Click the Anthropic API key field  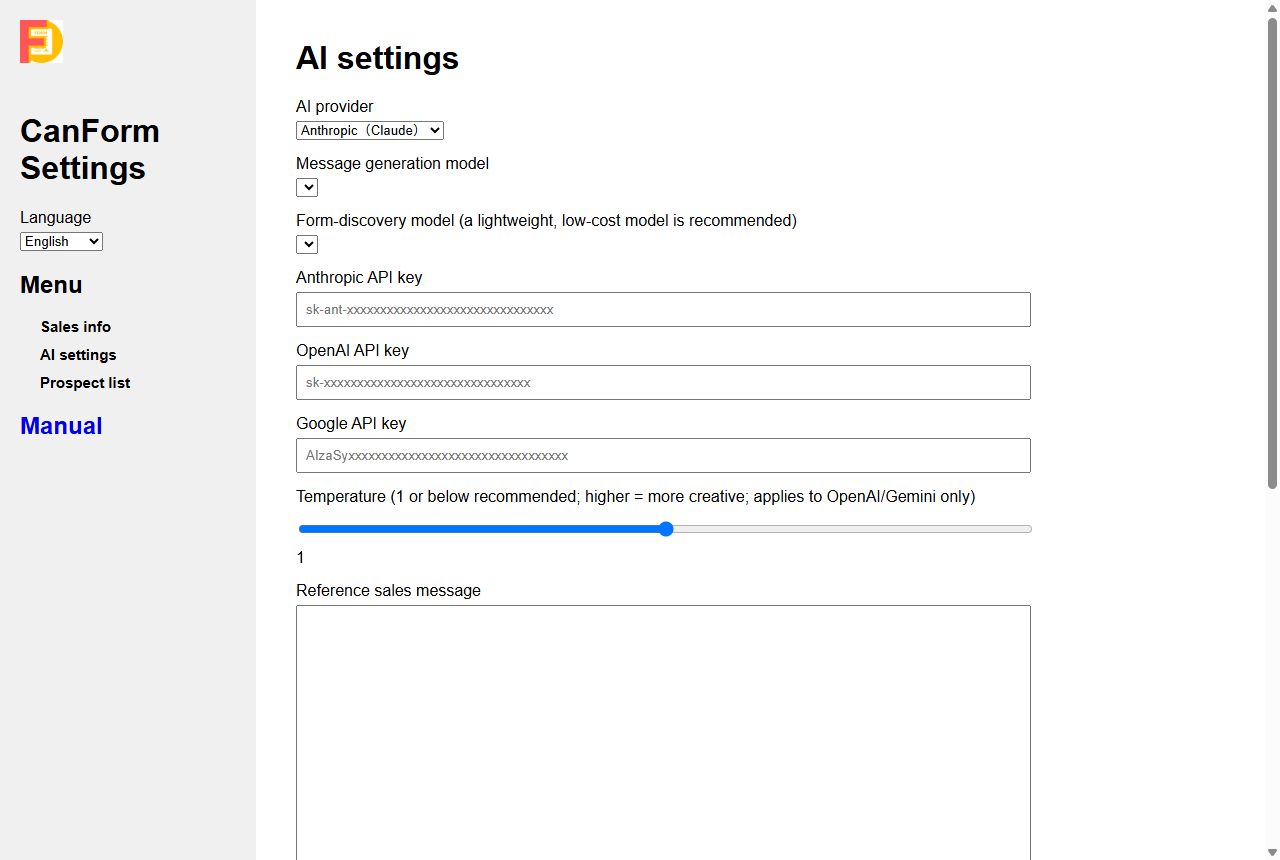[663, 309]
